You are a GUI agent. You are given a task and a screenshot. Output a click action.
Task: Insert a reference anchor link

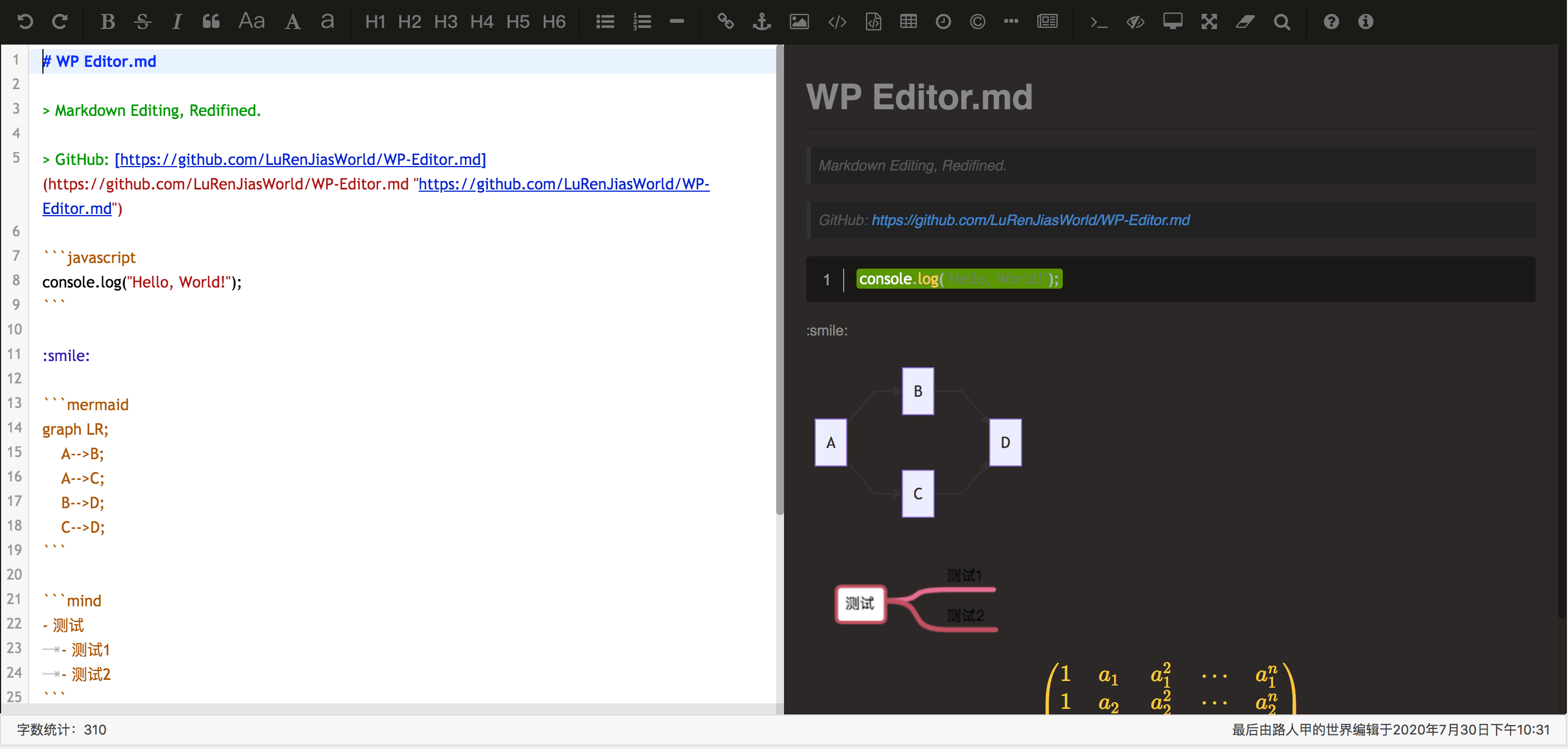[x=762, y=22]
